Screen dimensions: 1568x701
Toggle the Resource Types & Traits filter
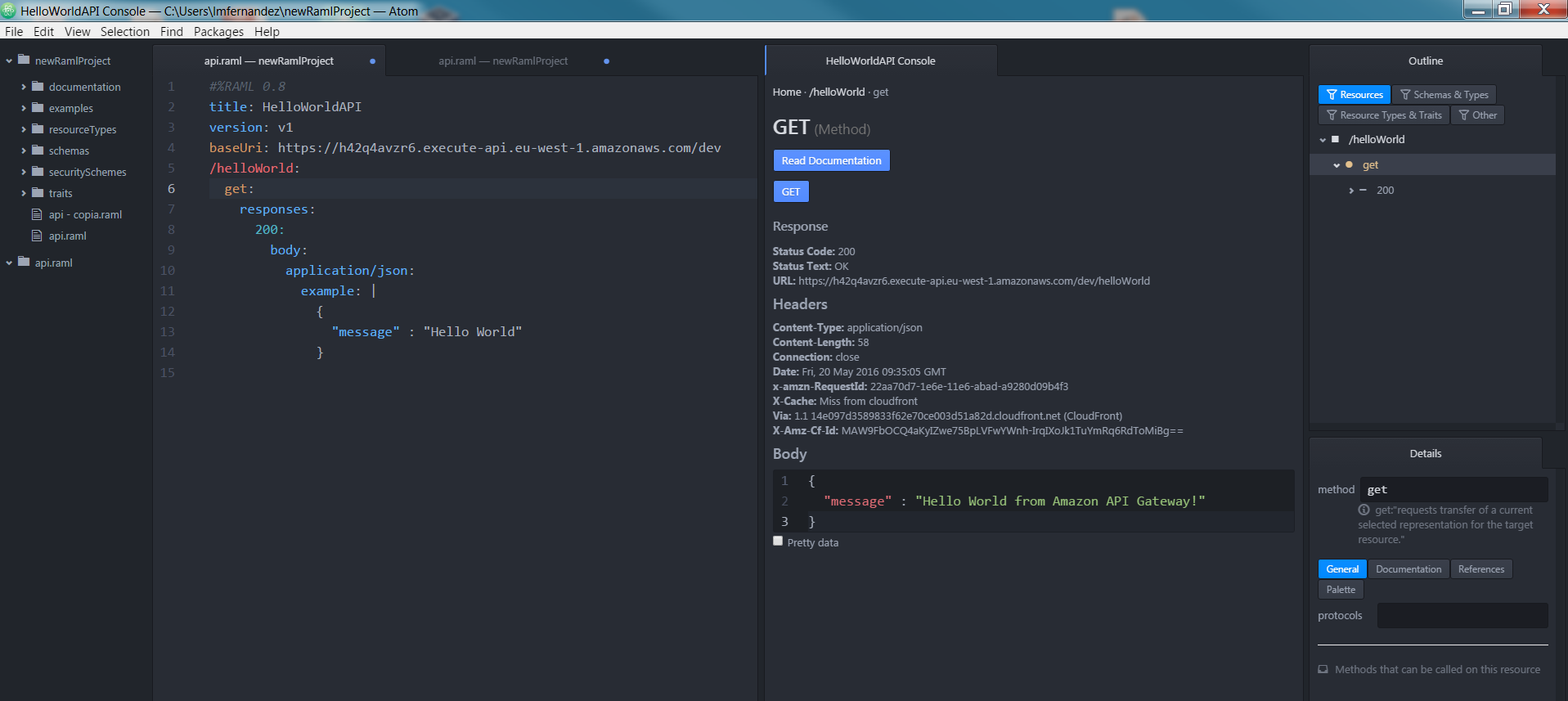(1384, 115)
